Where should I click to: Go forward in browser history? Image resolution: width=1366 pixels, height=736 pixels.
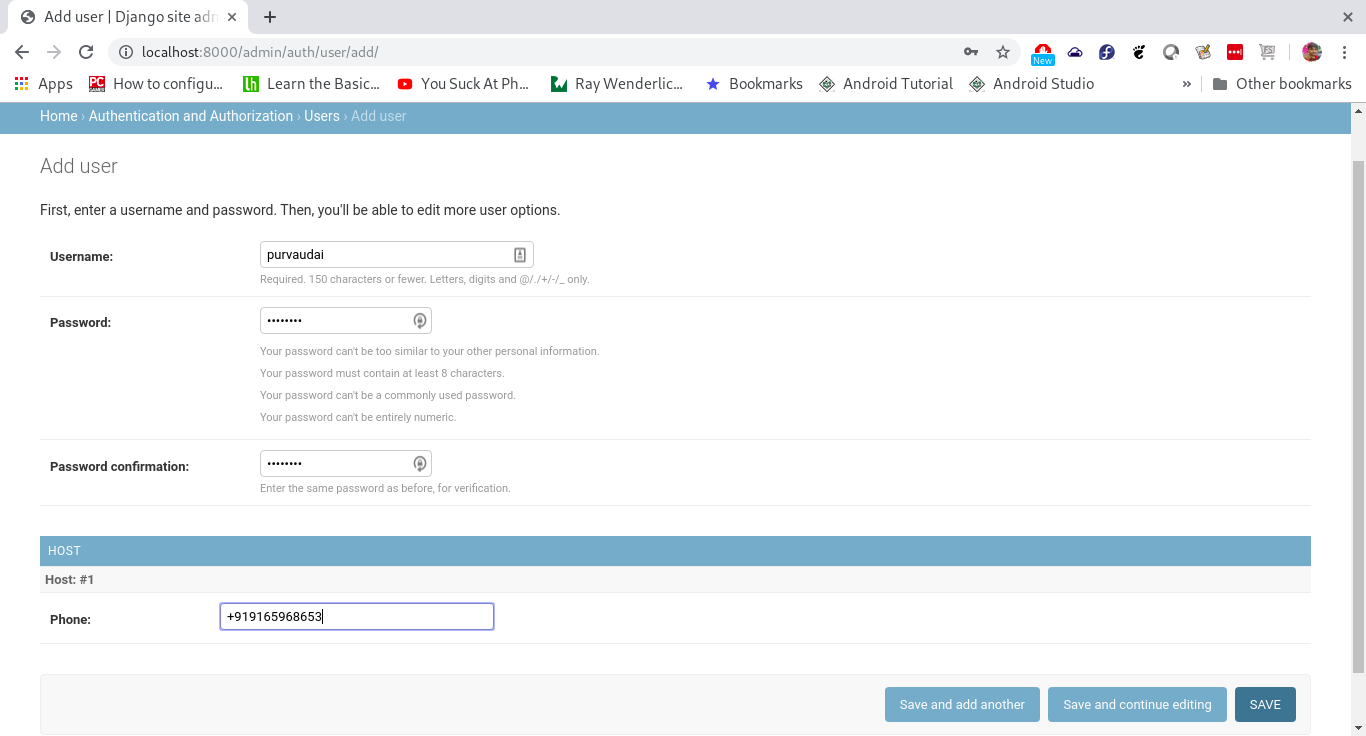[x=54, y=52]
